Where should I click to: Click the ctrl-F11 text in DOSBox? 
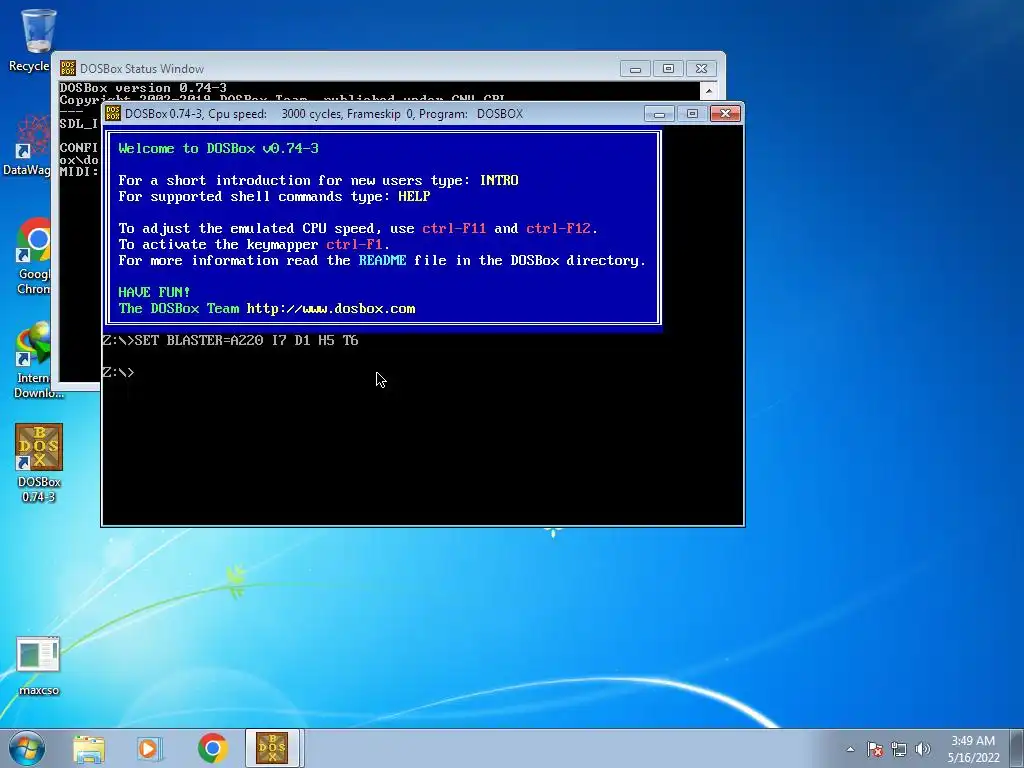coord(454,229)
